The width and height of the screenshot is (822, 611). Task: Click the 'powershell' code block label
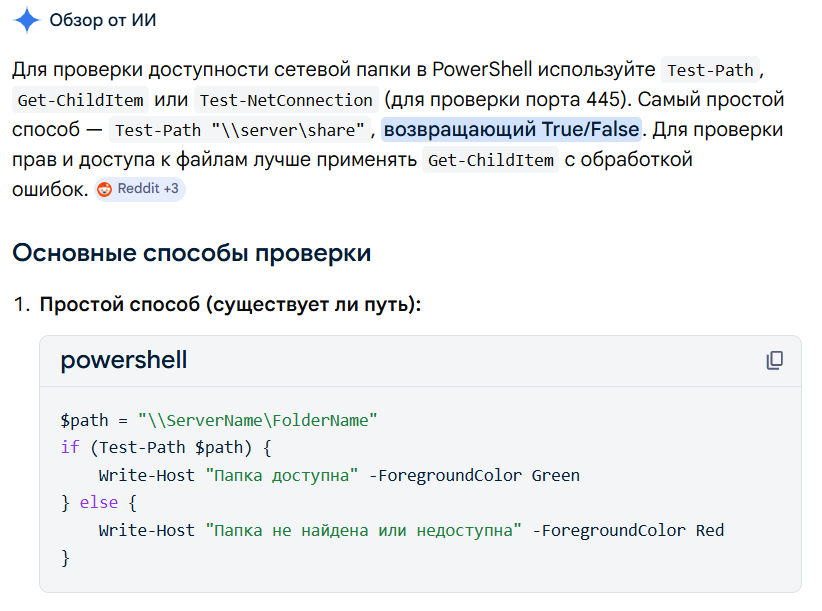[124, 360]
